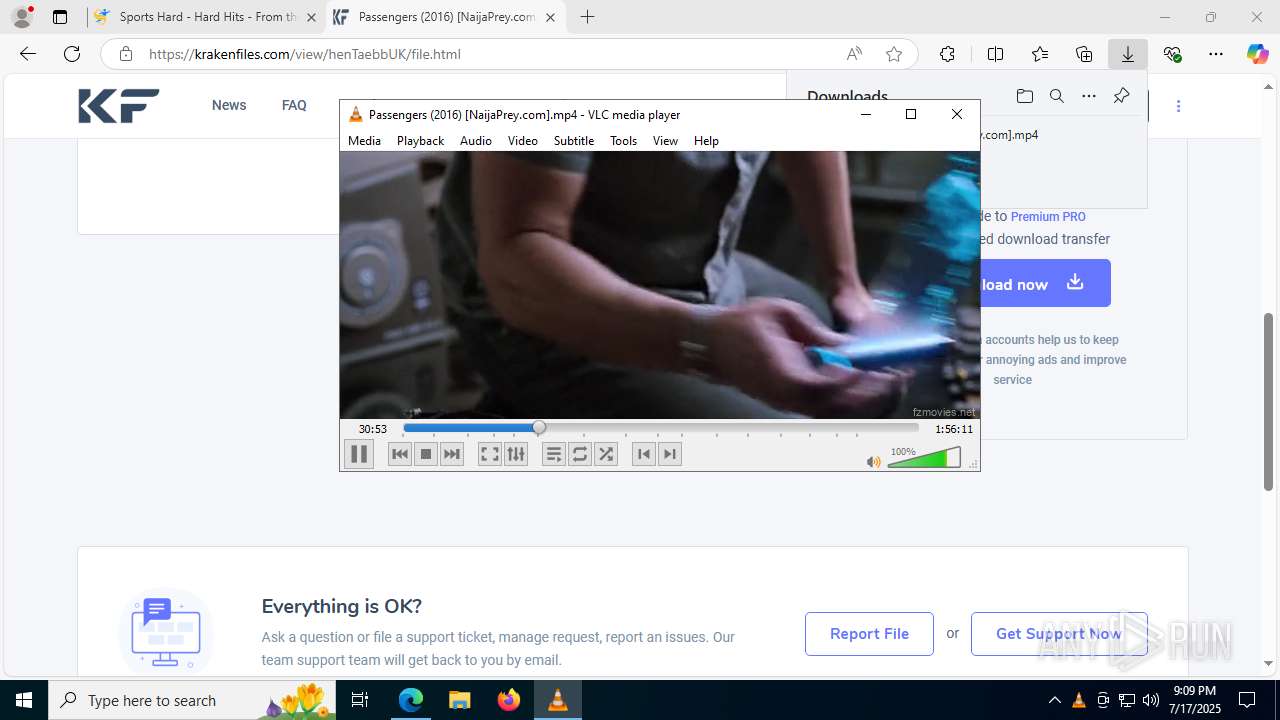This screenshot has width=1280, height=720.
Task: Stop playback in VLC
Action: [x=426, y=454]
